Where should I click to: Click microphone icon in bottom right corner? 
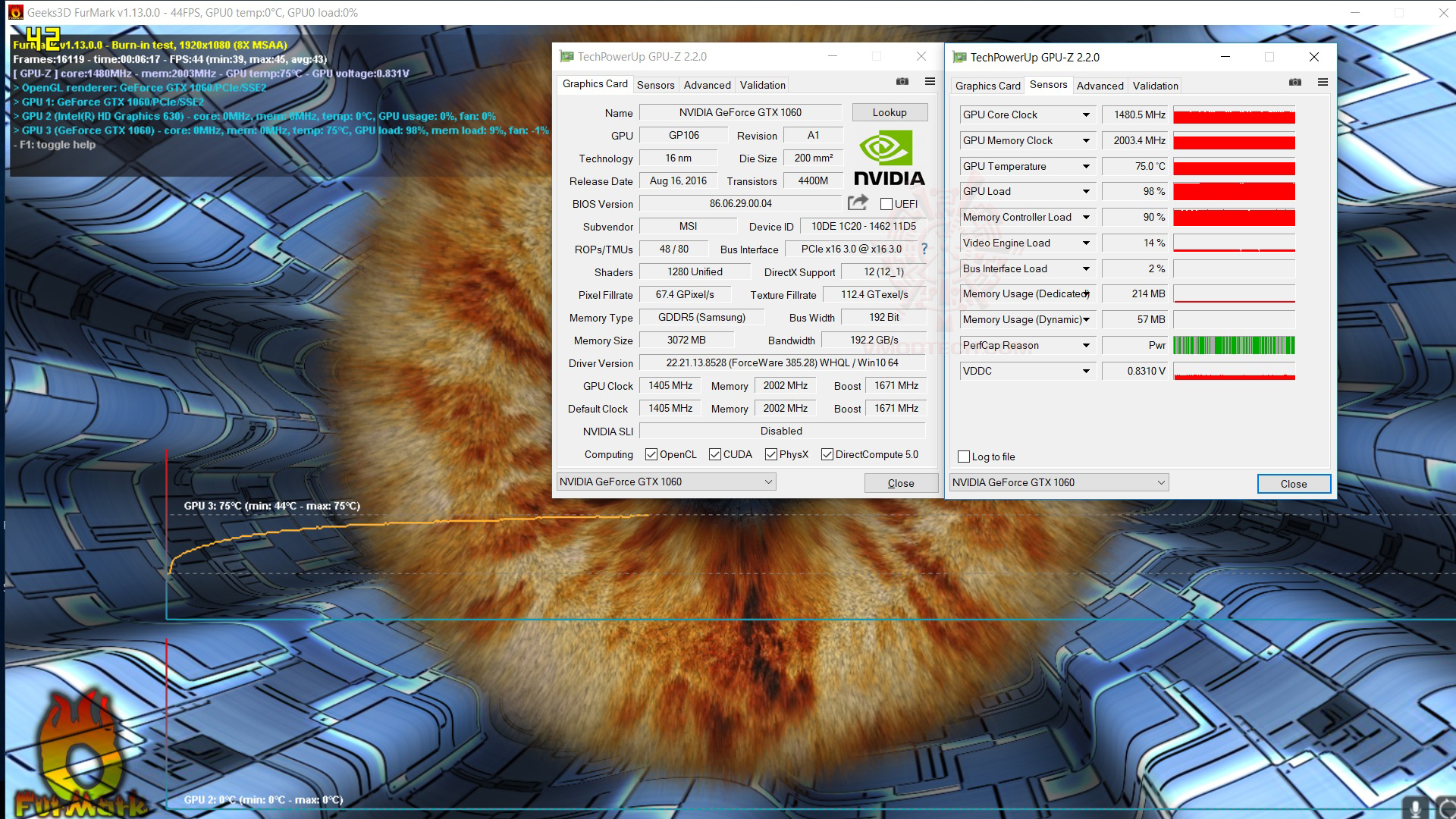(1415, 808)
